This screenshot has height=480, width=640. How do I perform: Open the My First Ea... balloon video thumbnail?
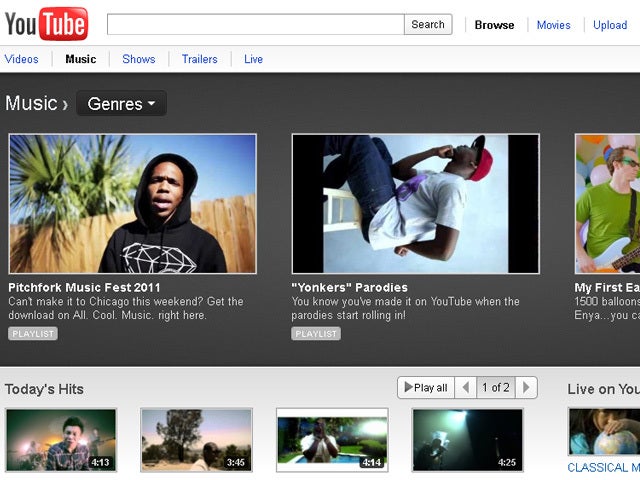[607, 204]
